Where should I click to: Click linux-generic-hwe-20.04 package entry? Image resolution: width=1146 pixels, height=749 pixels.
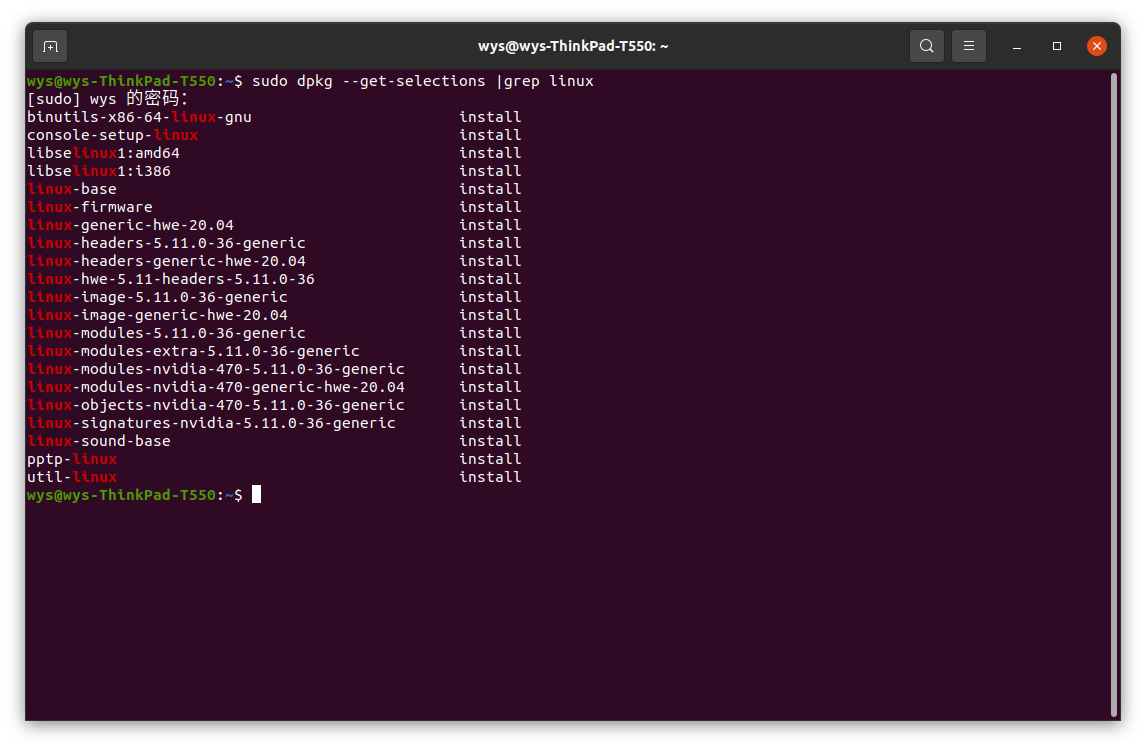(130, 225)
